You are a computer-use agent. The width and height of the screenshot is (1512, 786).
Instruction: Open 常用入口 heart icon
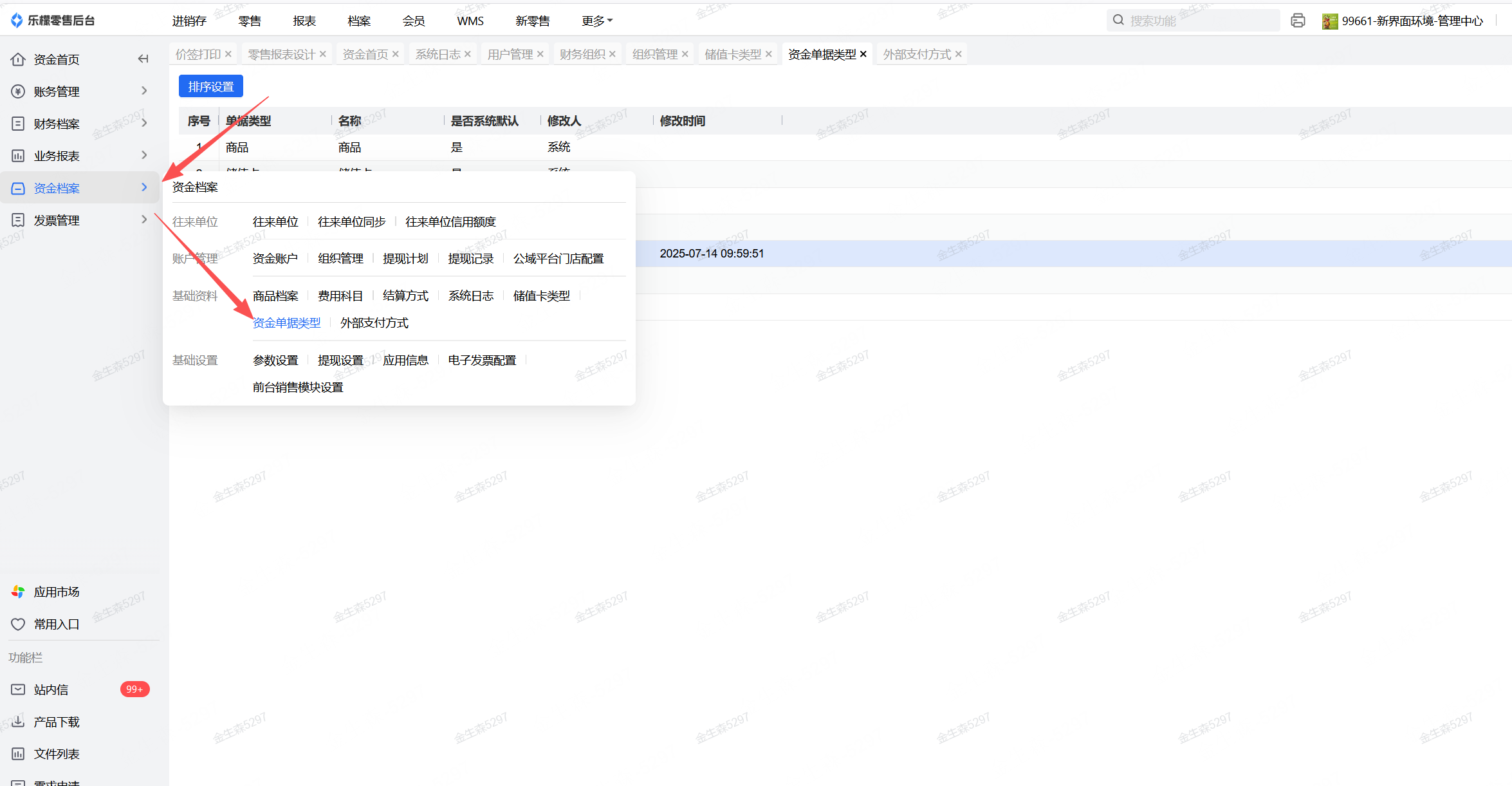(x=18, y=624)
